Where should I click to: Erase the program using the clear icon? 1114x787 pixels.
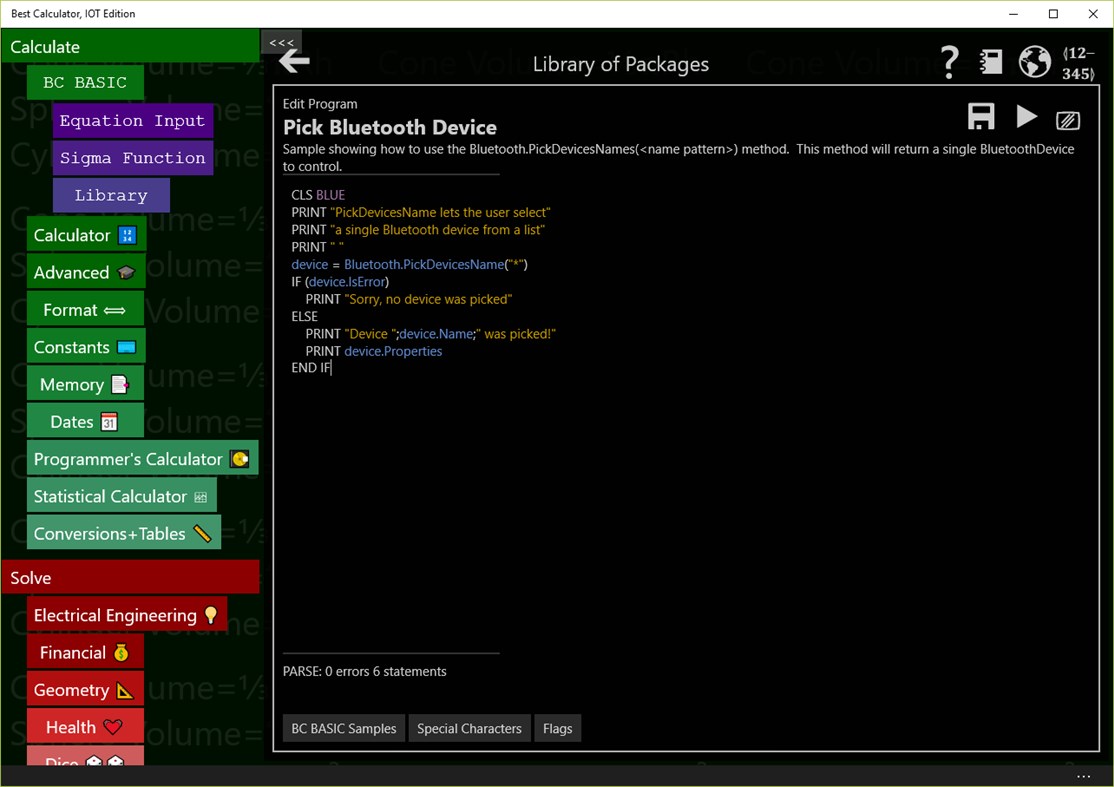[x=1068, y=120]
